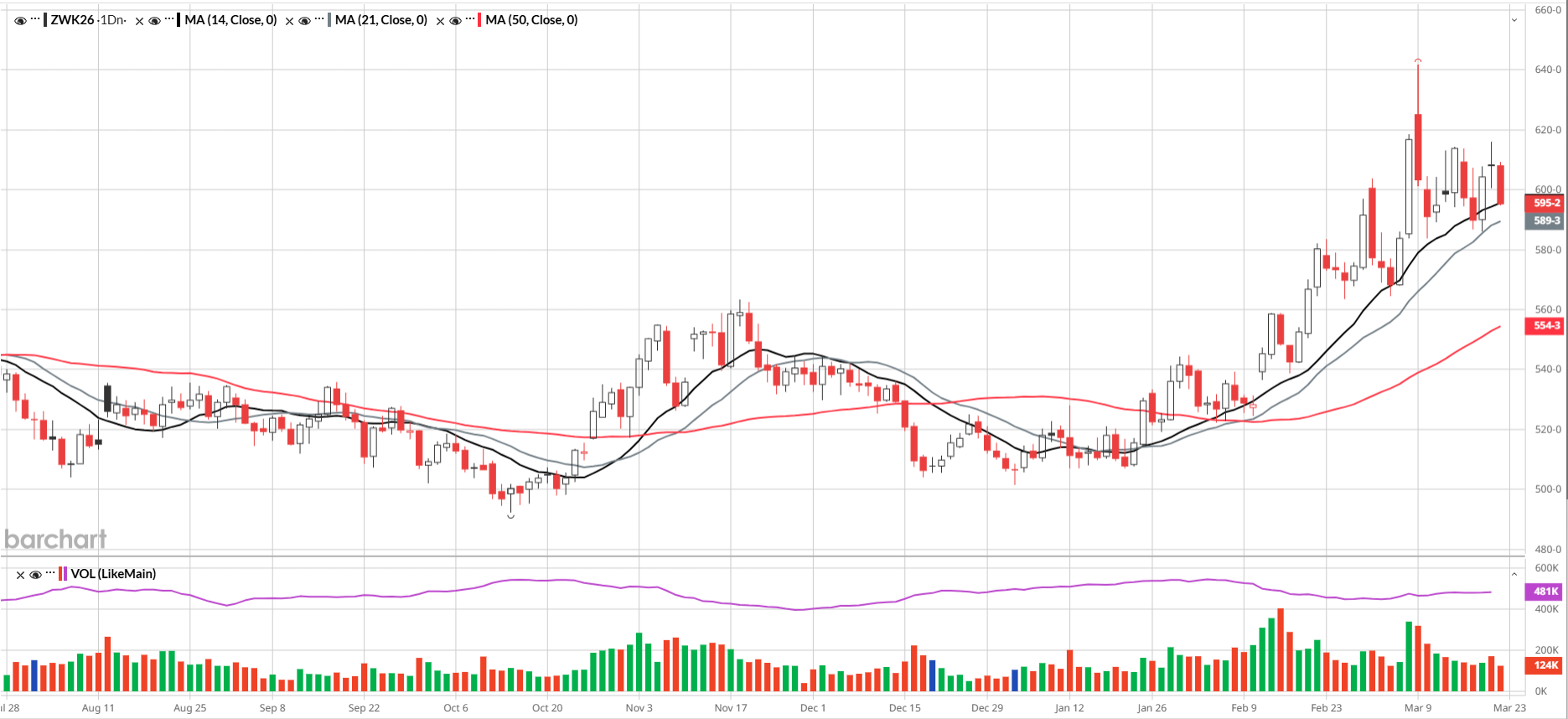
Task: Hide the ZWK26 price series with its eye icon
Action: [x=20, y=20]
